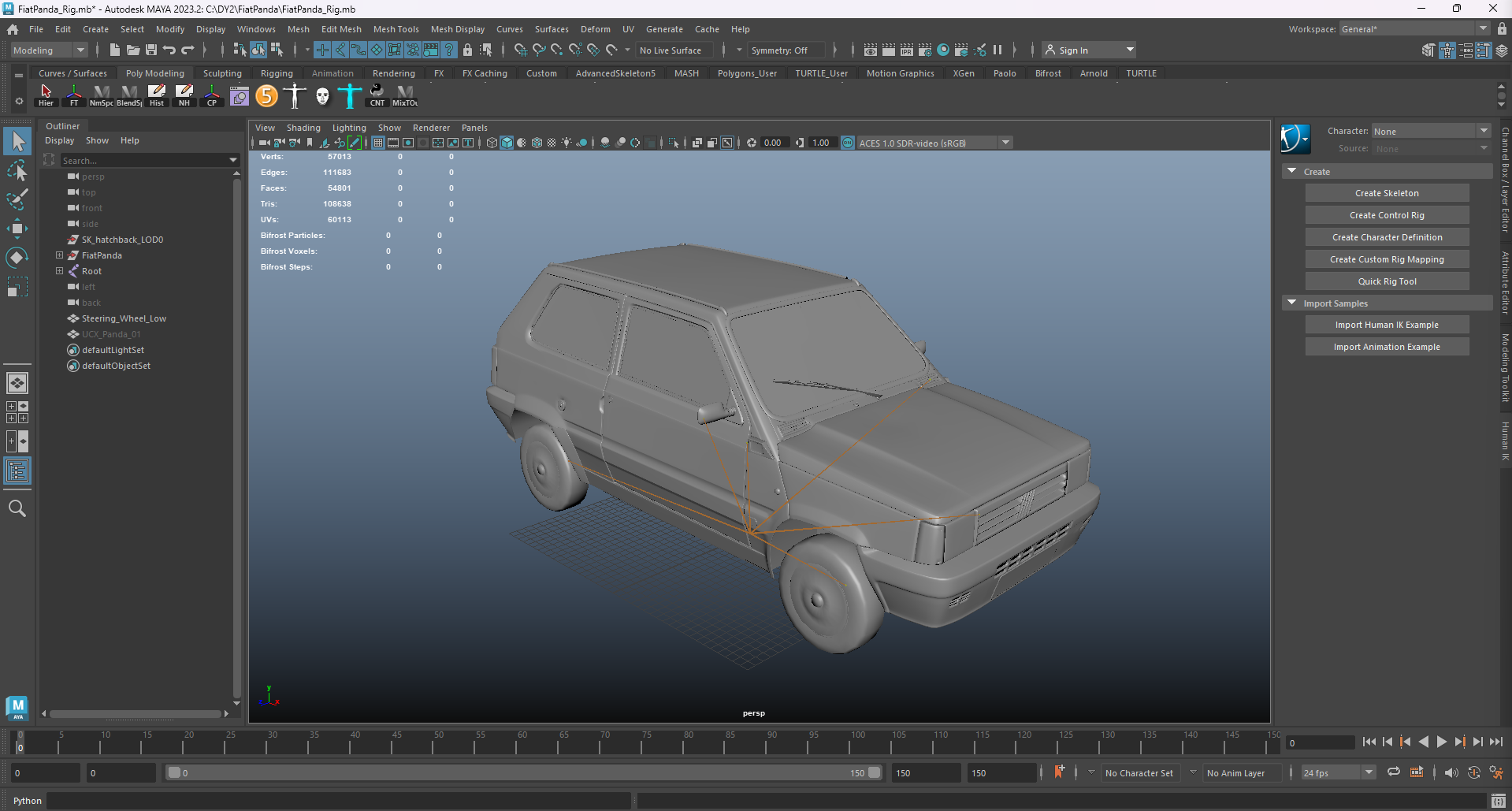This screenshot has width=1512, height=811.
Task: Toggle playback sound icon
Action: 1451,772
